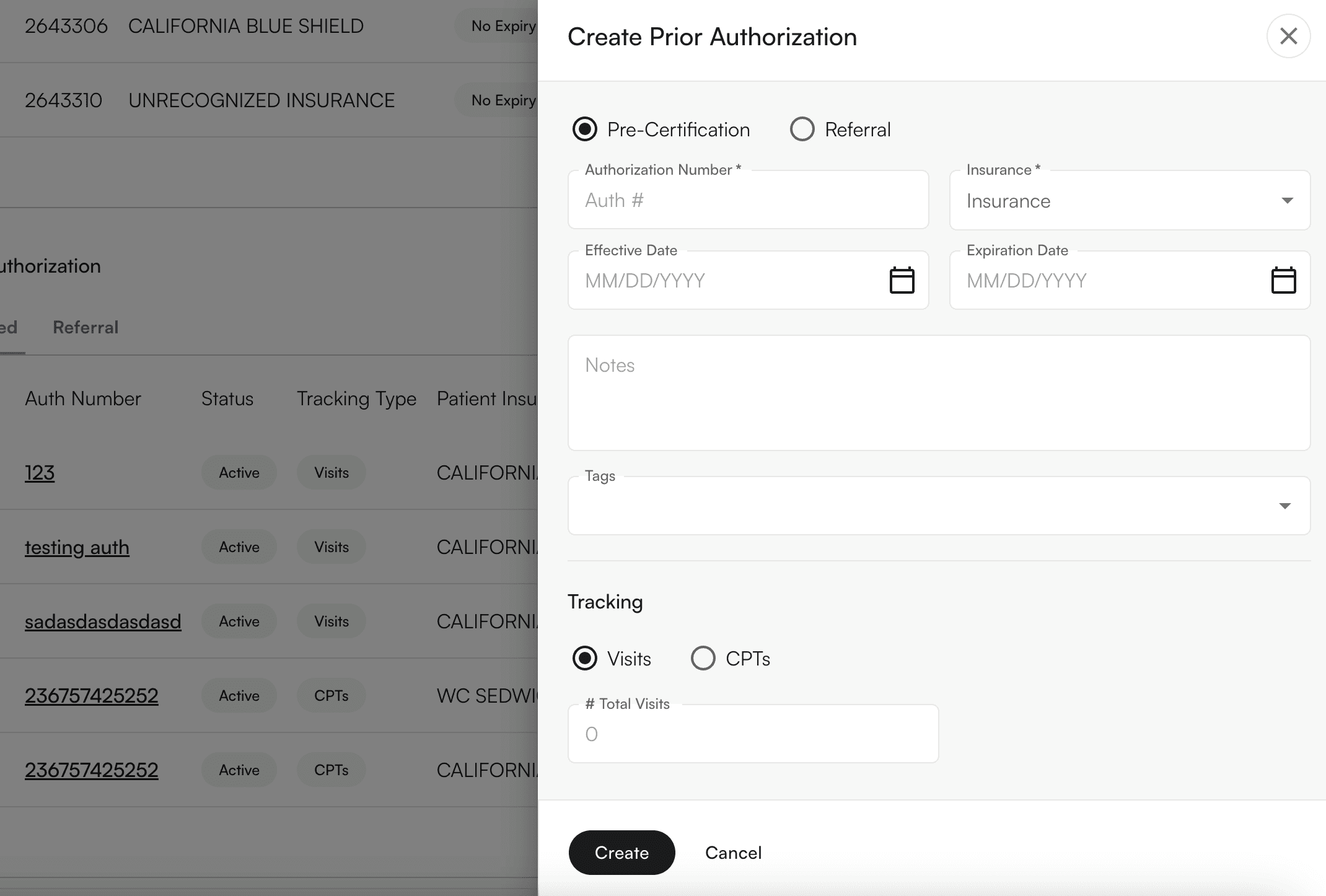Image resolution: width=1326 pixels, height=896 pixels.
Task: Click the Effective Date MM/DD/YYYY field
Action: (713, 280)
